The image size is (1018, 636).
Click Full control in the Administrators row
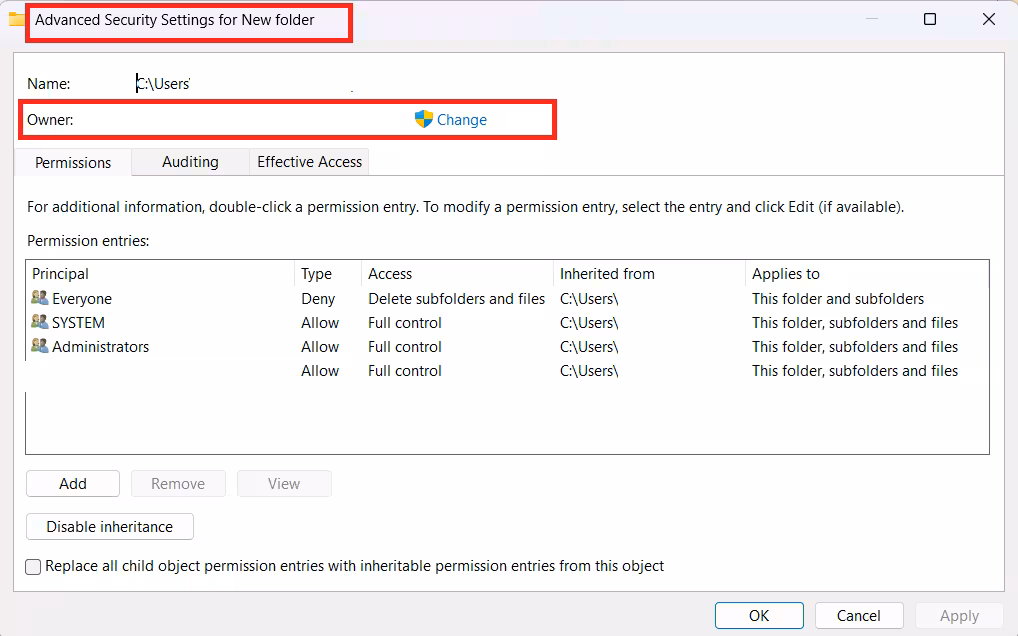(404, 347)
